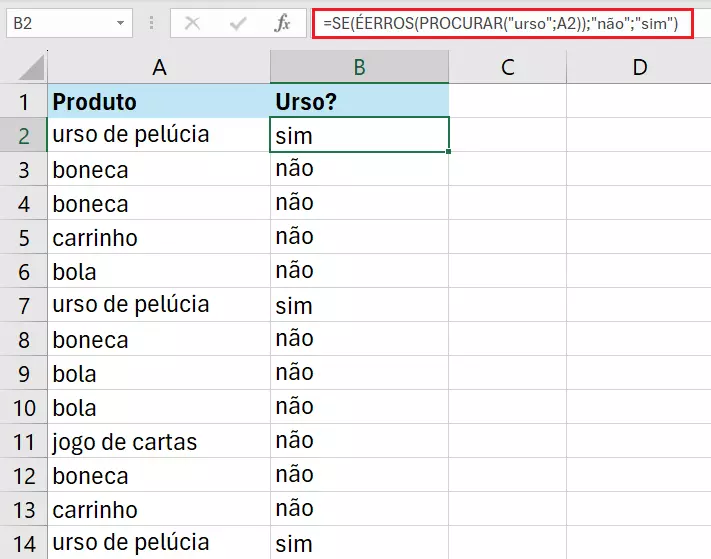This screenshot has width=711, height=559.
Task: Click the Cancel X icon in formula bar
Action: [193, 22]
